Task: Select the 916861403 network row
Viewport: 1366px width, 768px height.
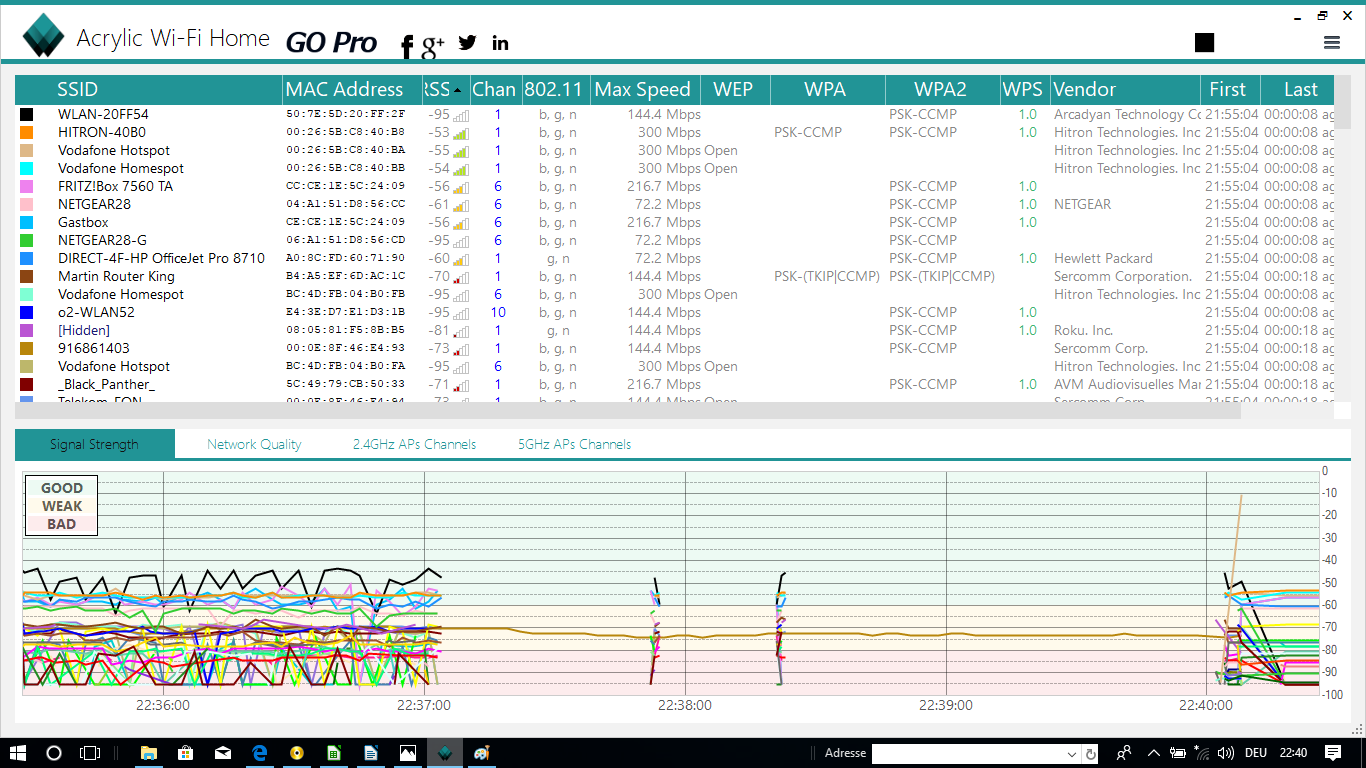Action: click(674, 349)
